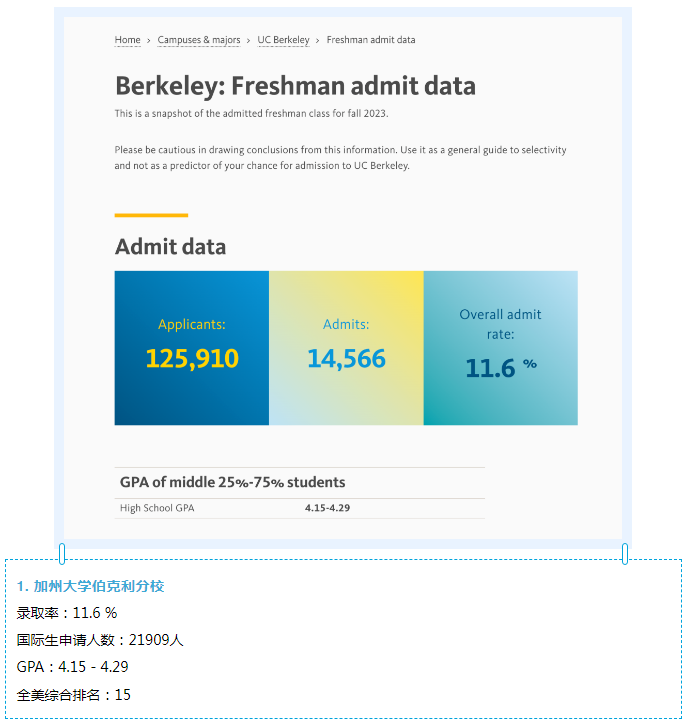688x723 pixels.
Task: Open the Home breadcrumb link
Action: [127, 40]
